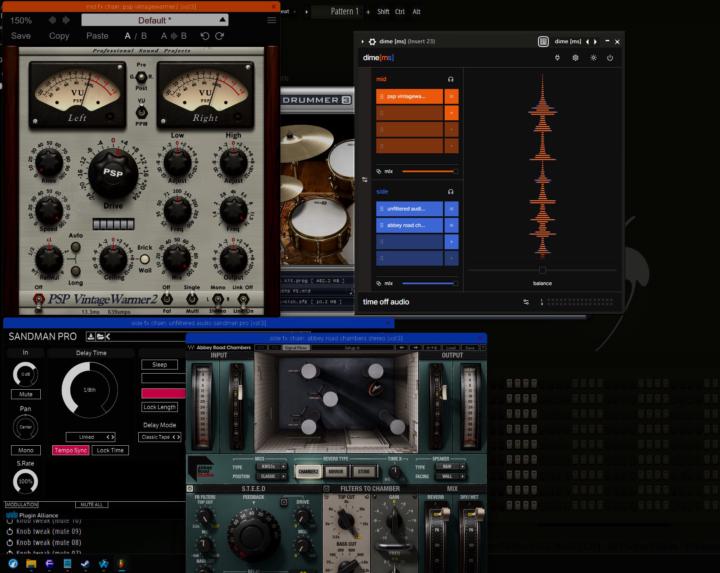Click the Save button in PSP toolbar
The width and height of the screenshot is (720, 573).
[20, 36]
